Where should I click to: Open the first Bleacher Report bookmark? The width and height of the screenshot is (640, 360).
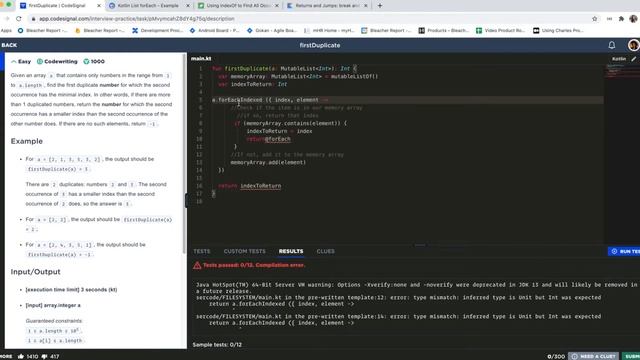pyautogui.click(x=42, y=31)
